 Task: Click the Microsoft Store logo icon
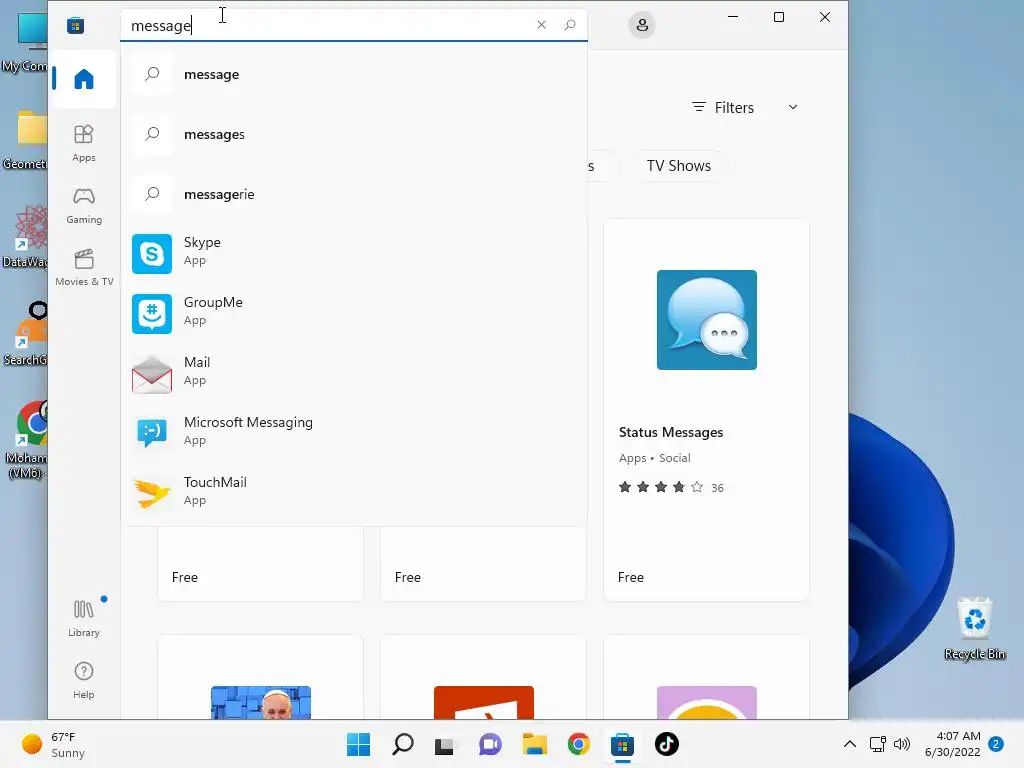click(x=75, y=25)
